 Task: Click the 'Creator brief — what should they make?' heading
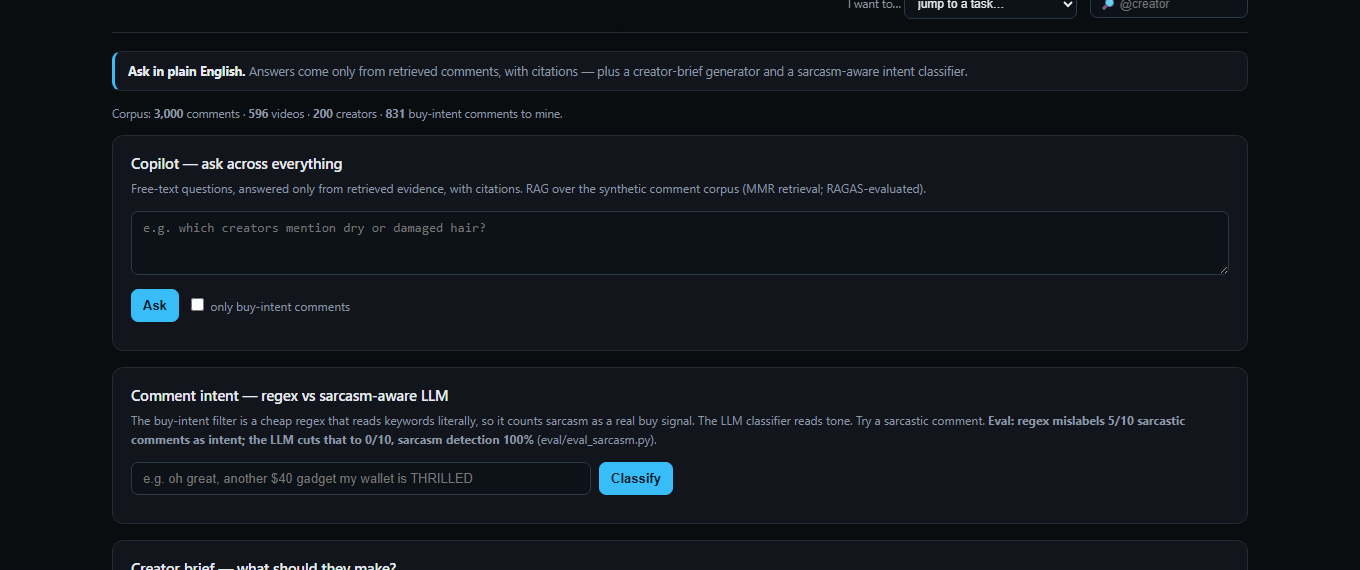[264, 566]
